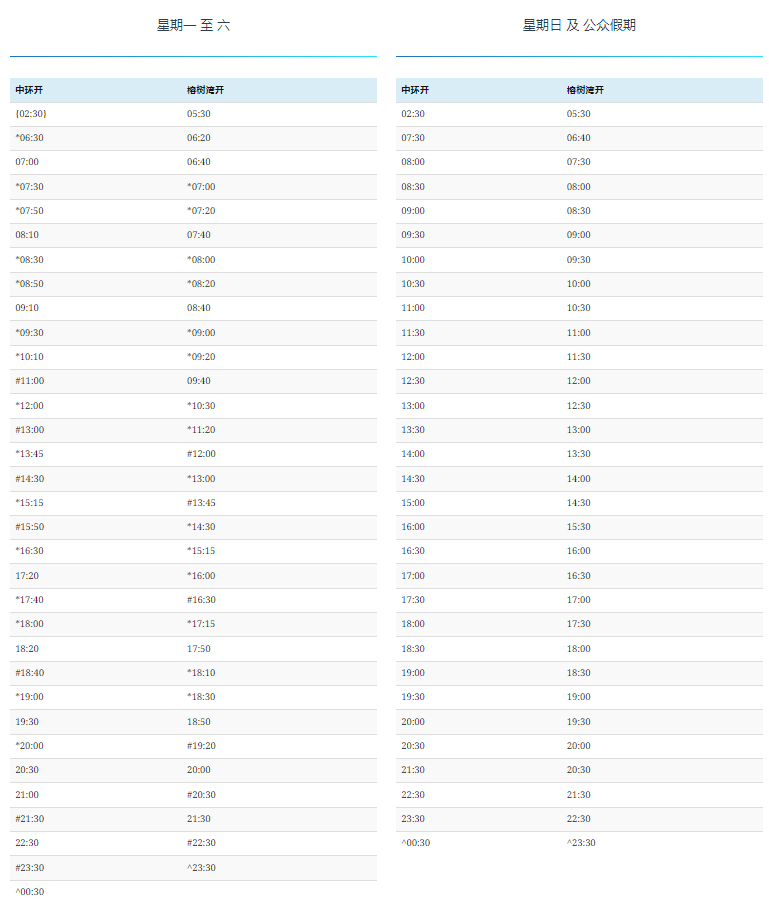
Task: Click the #18:40 sailing time
Action: pyautogui.click(x=30, y=673)
